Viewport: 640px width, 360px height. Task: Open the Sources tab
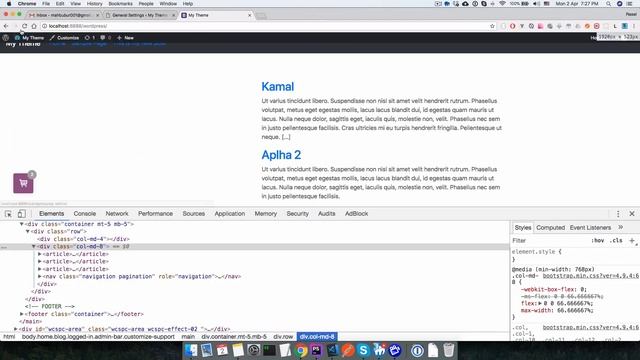[193, 213]
